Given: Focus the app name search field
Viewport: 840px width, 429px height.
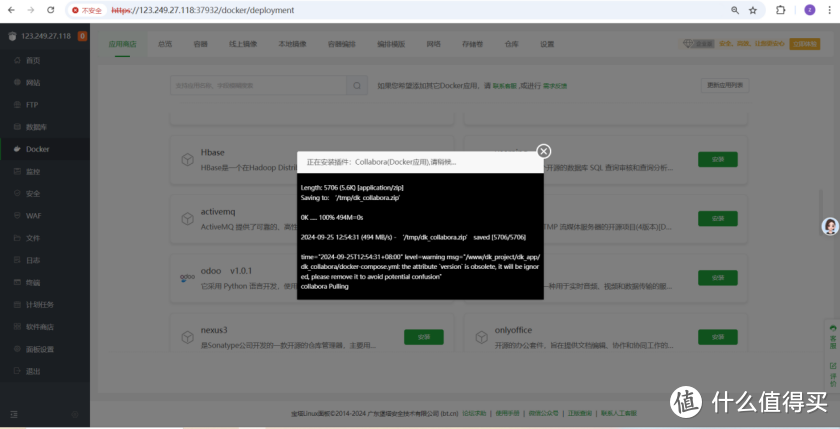Looking at the screenshot, I should [x=258, y=85].
